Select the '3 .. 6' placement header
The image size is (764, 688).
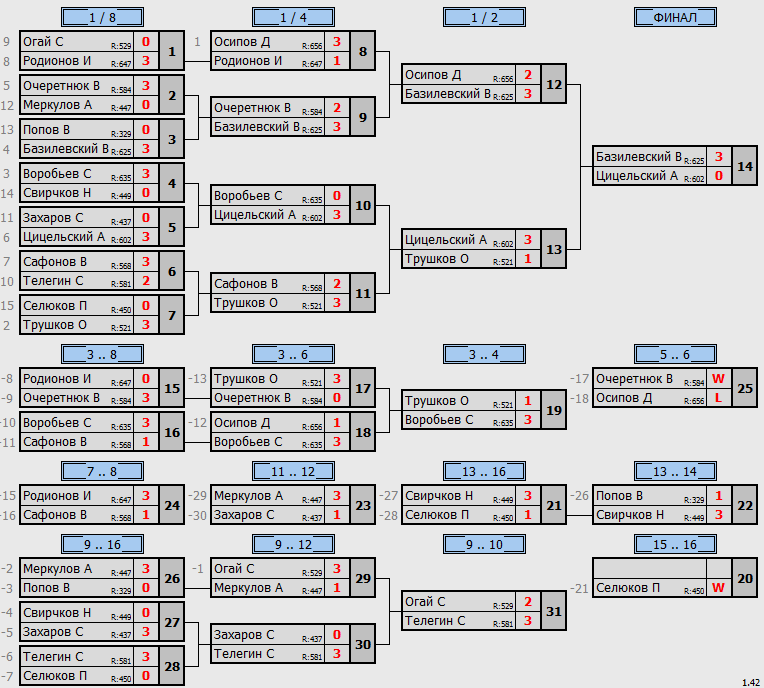pos(293,354)
